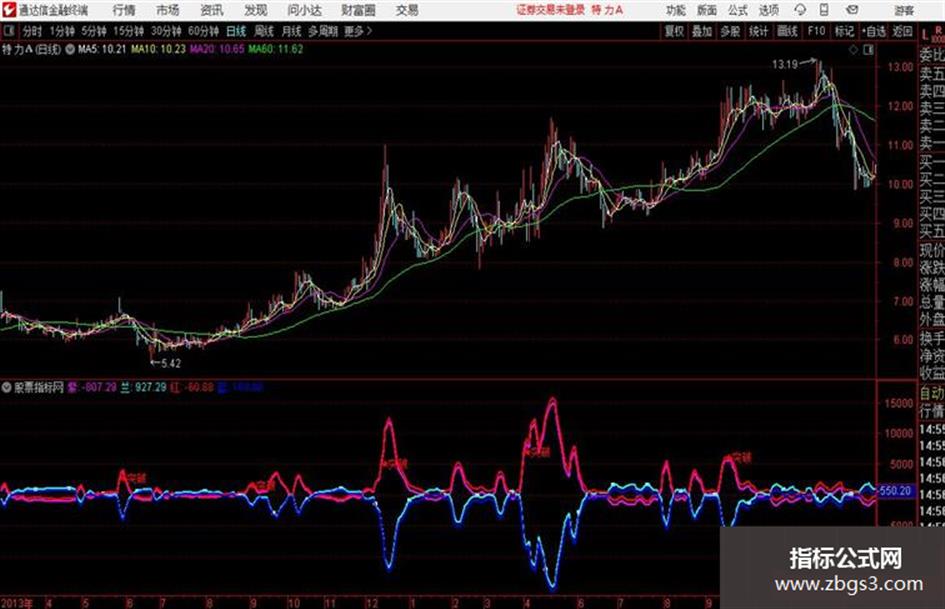Switch to the 15分钟 period tab

129,31
